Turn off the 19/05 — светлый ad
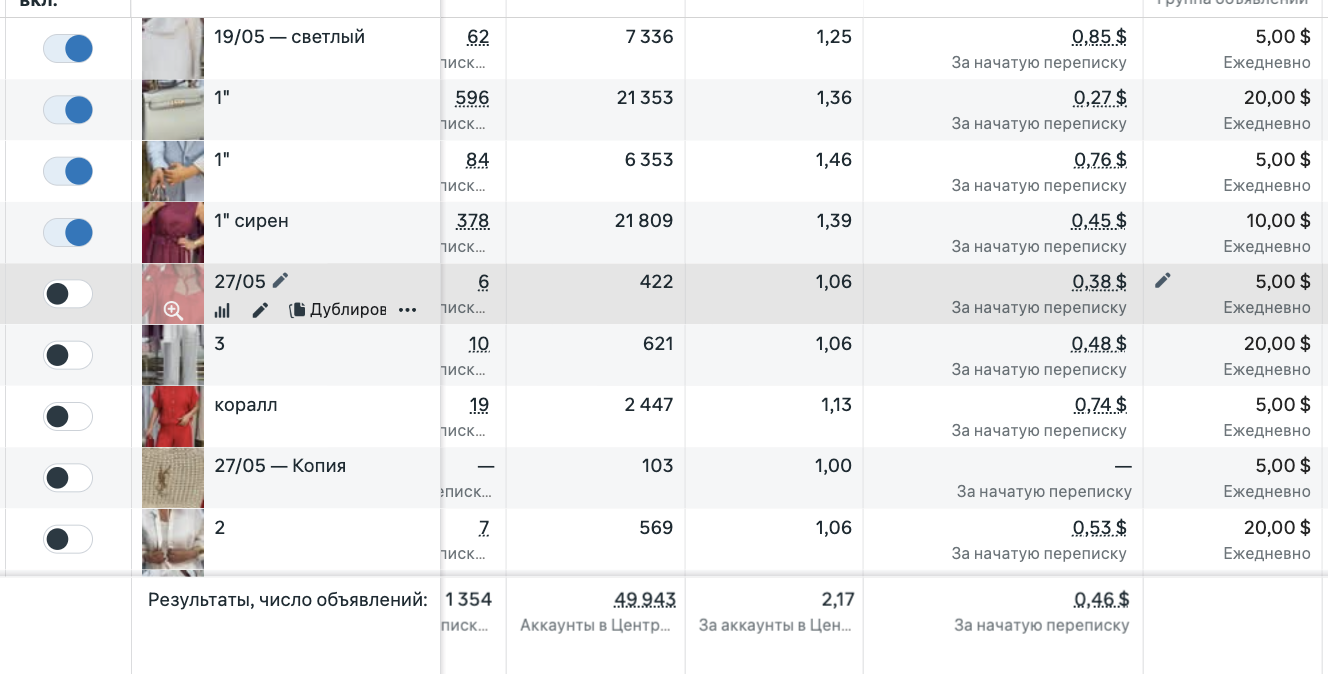The width and height of the screenshot is (1328, 674). click(x=68, y=48)
